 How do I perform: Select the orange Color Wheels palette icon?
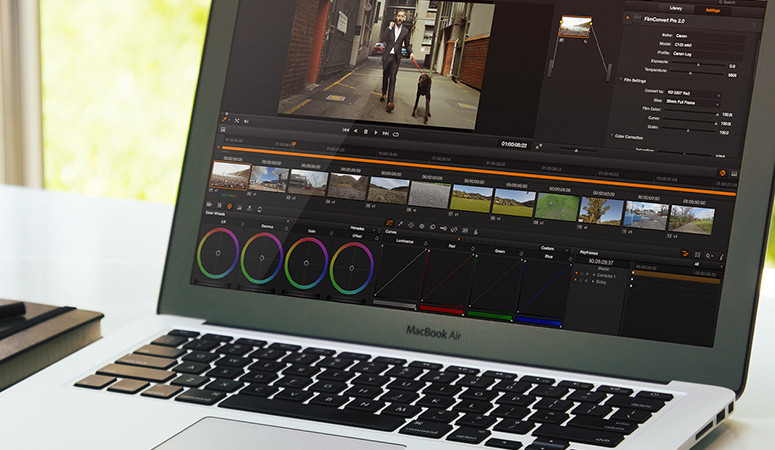point(229,206)
